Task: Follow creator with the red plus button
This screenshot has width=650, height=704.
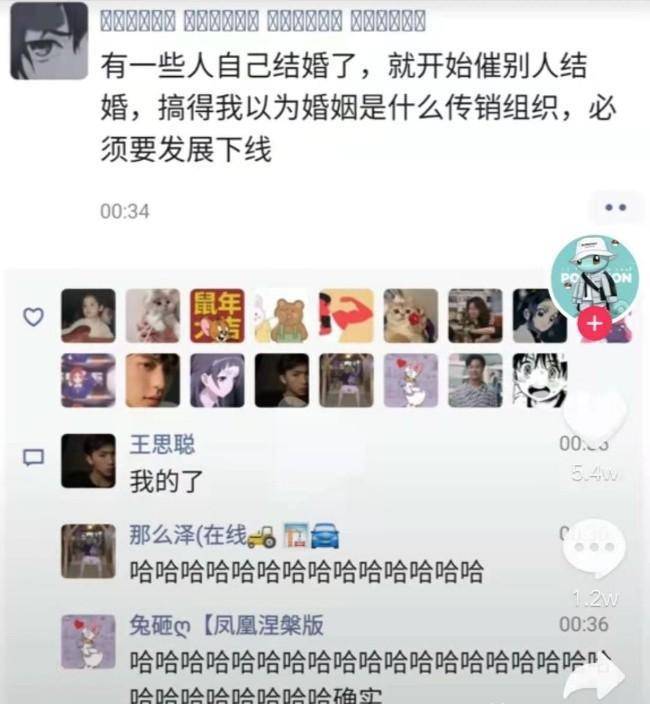Action: (594, 323)
